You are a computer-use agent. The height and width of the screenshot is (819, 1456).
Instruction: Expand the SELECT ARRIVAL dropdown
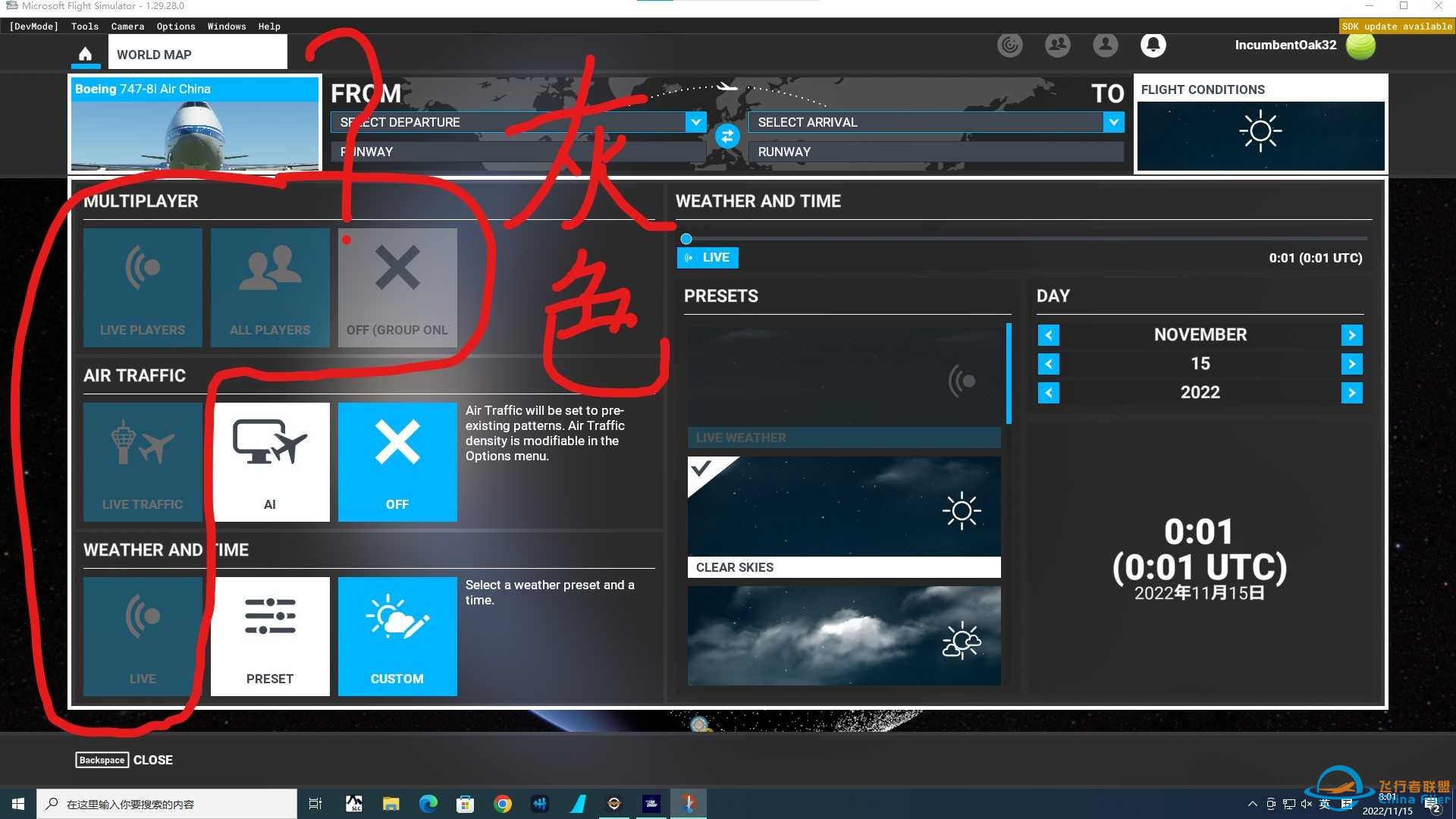(1112, 121)
